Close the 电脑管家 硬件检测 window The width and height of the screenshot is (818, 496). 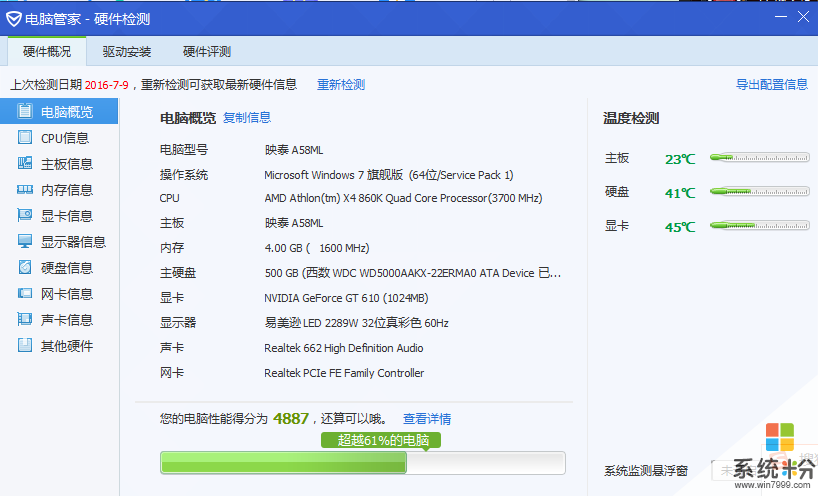pyautogui.click(x=803, y=17)
